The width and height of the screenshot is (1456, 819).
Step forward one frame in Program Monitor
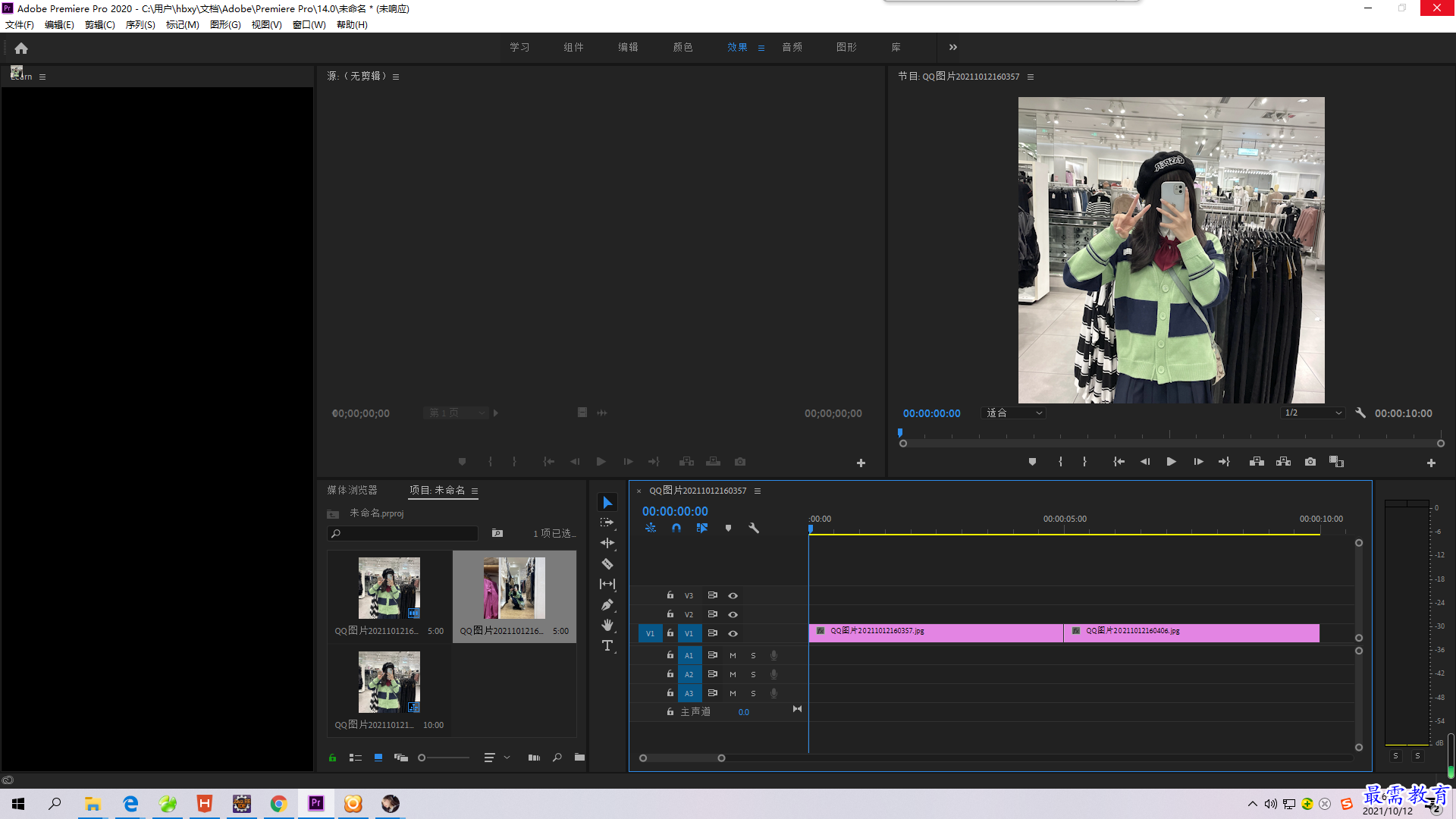(x=1198, y=462)
